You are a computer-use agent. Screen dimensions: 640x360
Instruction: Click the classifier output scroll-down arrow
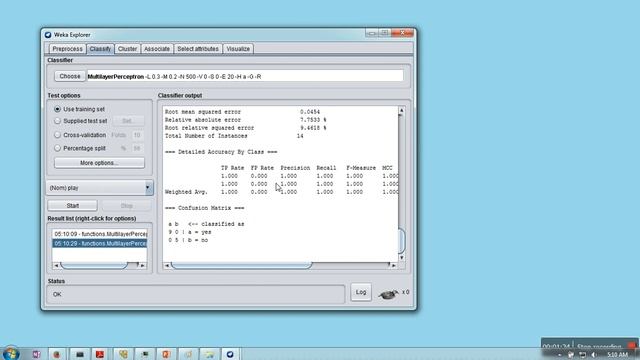point(402,258)
